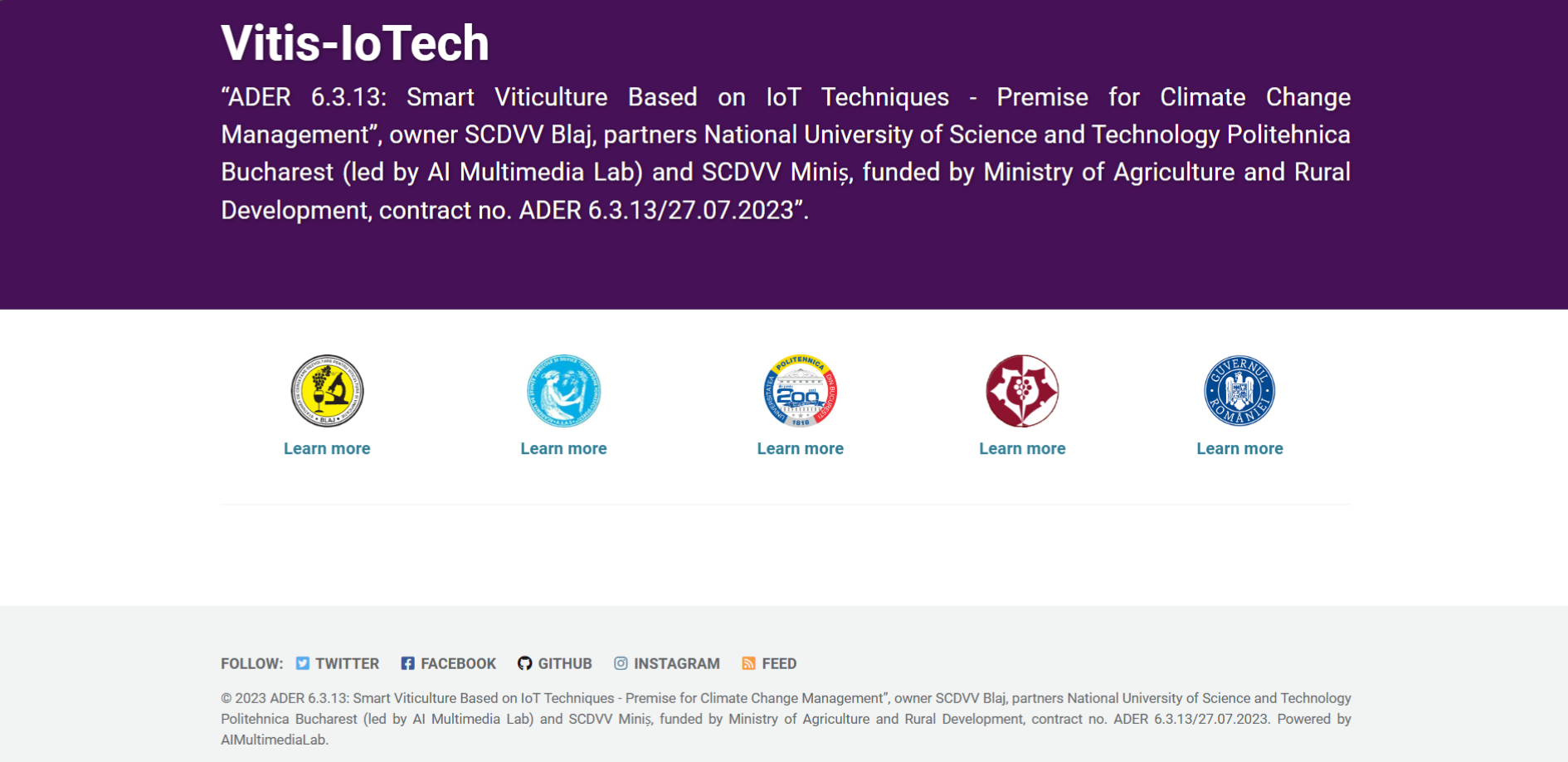The width and height of the screenshot is (1568, 762).
Task: Open the INSTAGRAM link text
Action: (676, 663)
